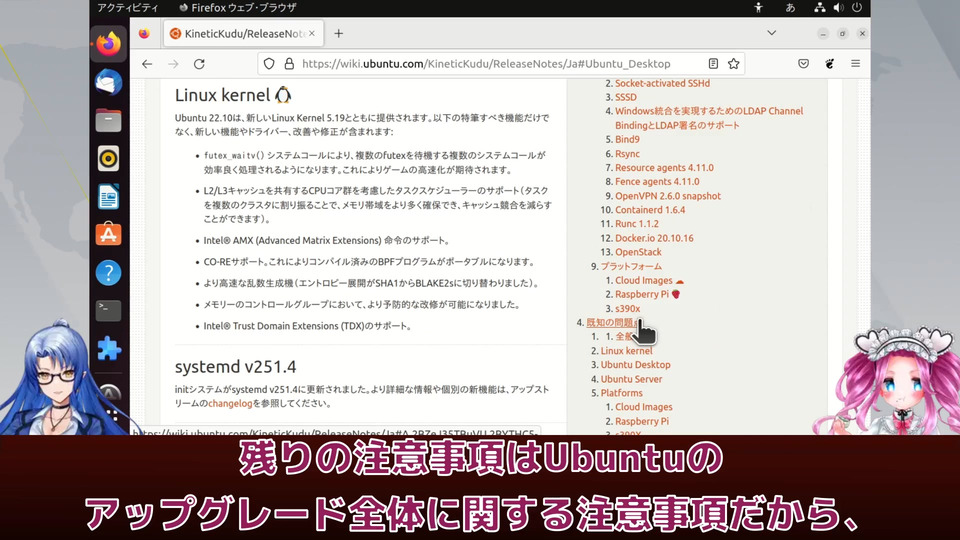The width and height of the screenshot is (960, 540).
Task: Open volume indicator in top bar
Action: pyautogui.click(x=838, y=7)
